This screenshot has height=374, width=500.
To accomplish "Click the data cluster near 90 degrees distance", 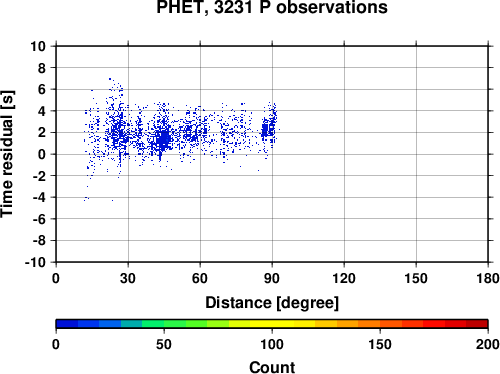I will point(269,128).
